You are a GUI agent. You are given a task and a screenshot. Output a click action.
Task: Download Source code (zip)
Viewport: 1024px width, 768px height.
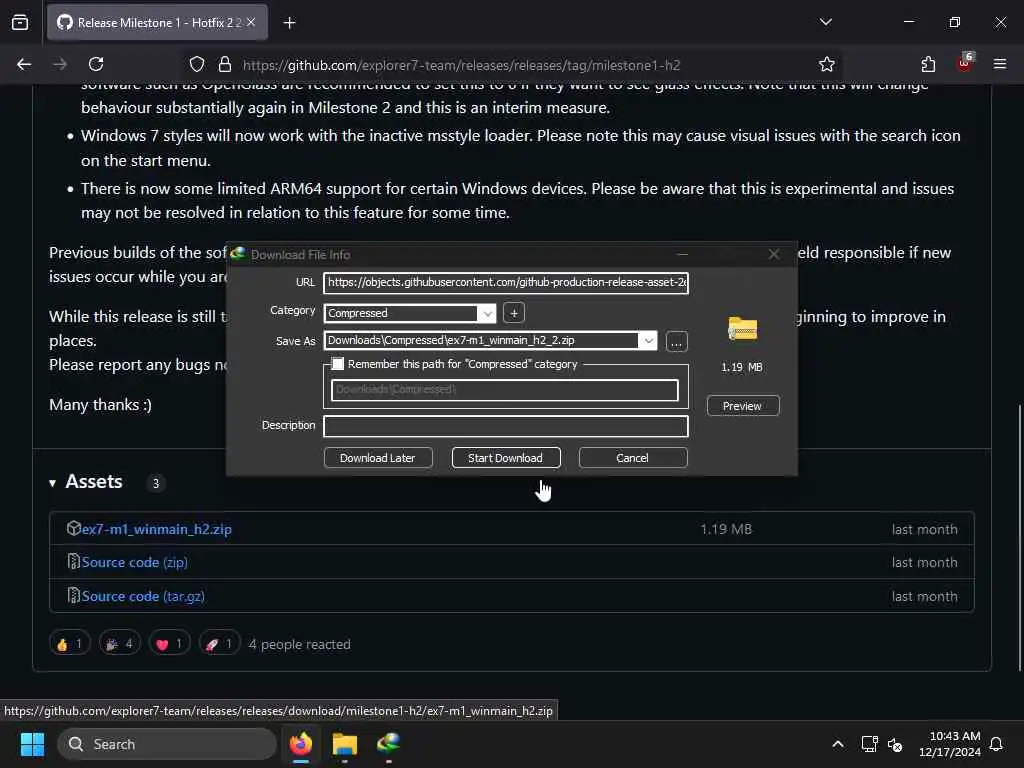[x=135, y=562]
